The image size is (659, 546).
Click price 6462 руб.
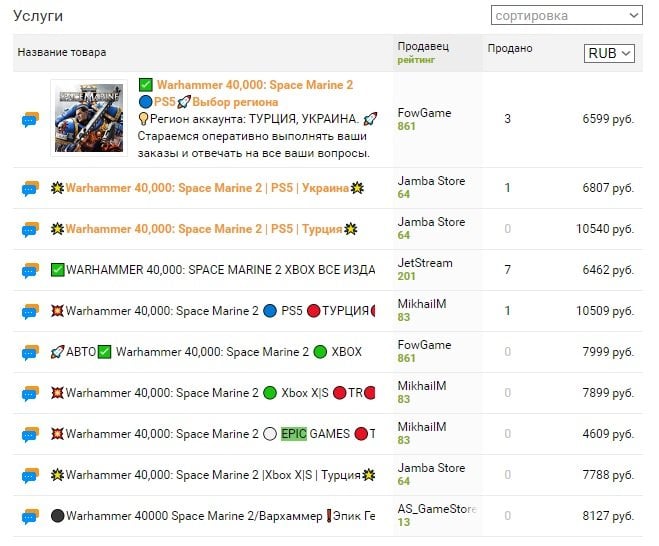coord(608,270)
